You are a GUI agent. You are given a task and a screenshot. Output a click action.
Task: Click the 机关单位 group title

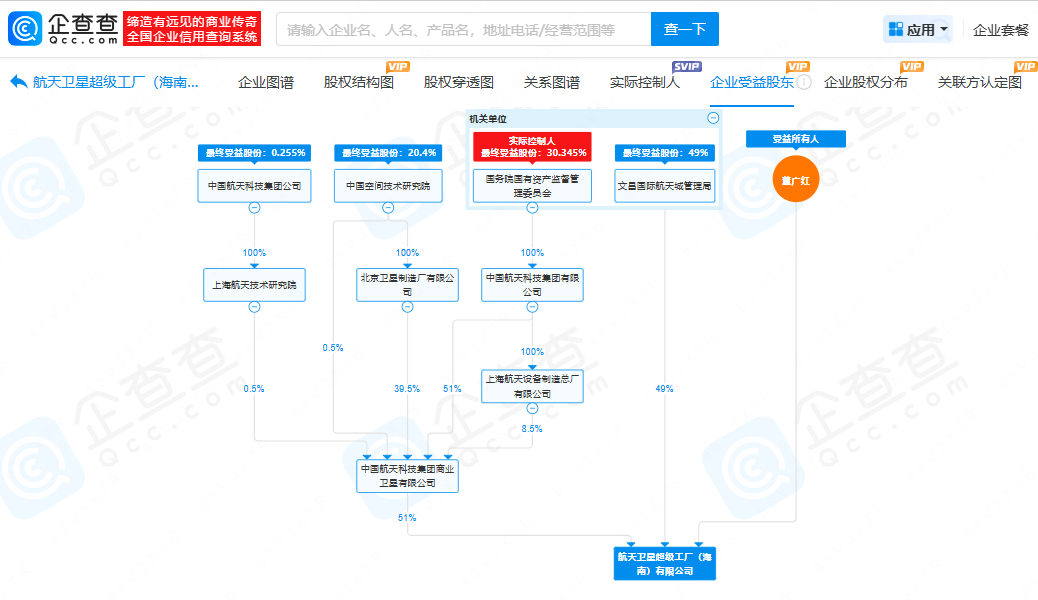coord(488,119)
